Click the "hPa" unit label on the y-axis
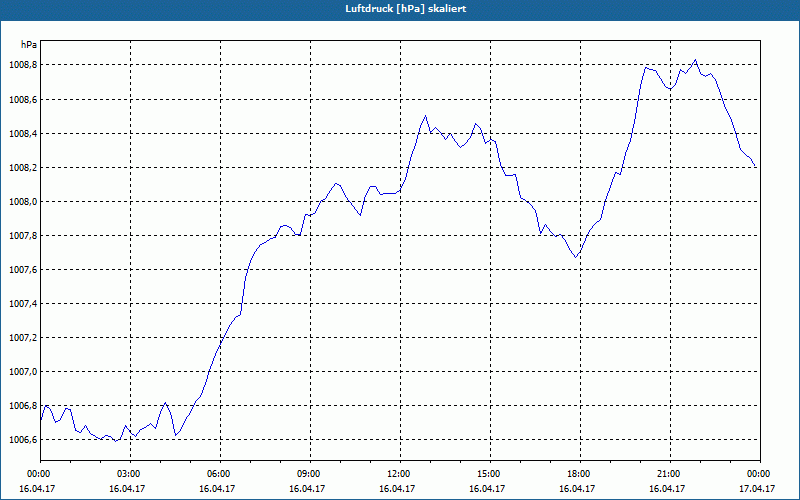Screen dimensions: 800x500 29,45
